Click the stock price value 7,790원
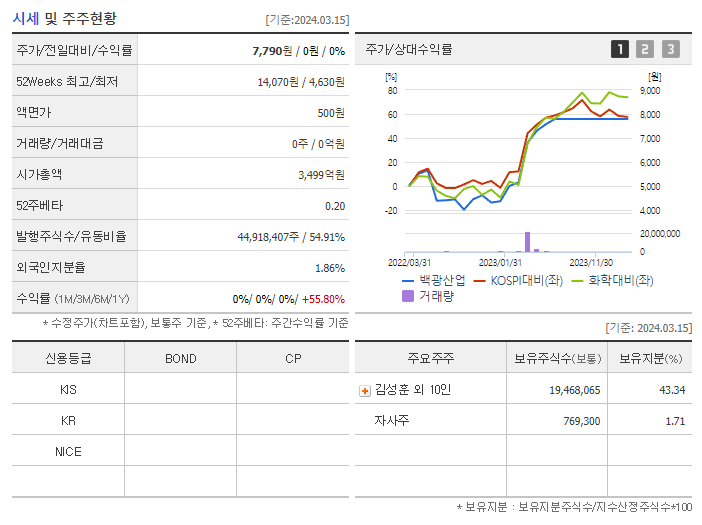702x525 pixels. click(x=272, y=51)
